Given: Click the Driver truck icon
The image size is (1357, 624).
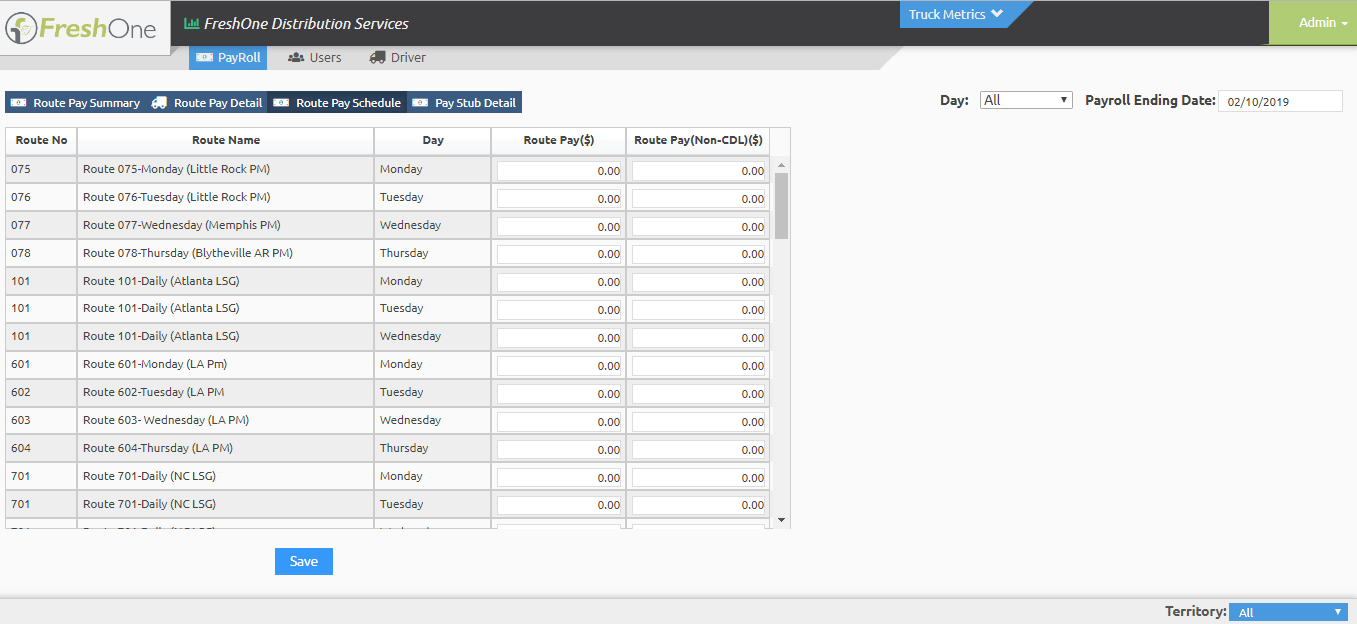Looking at the screenshot, I should (377, 58).
